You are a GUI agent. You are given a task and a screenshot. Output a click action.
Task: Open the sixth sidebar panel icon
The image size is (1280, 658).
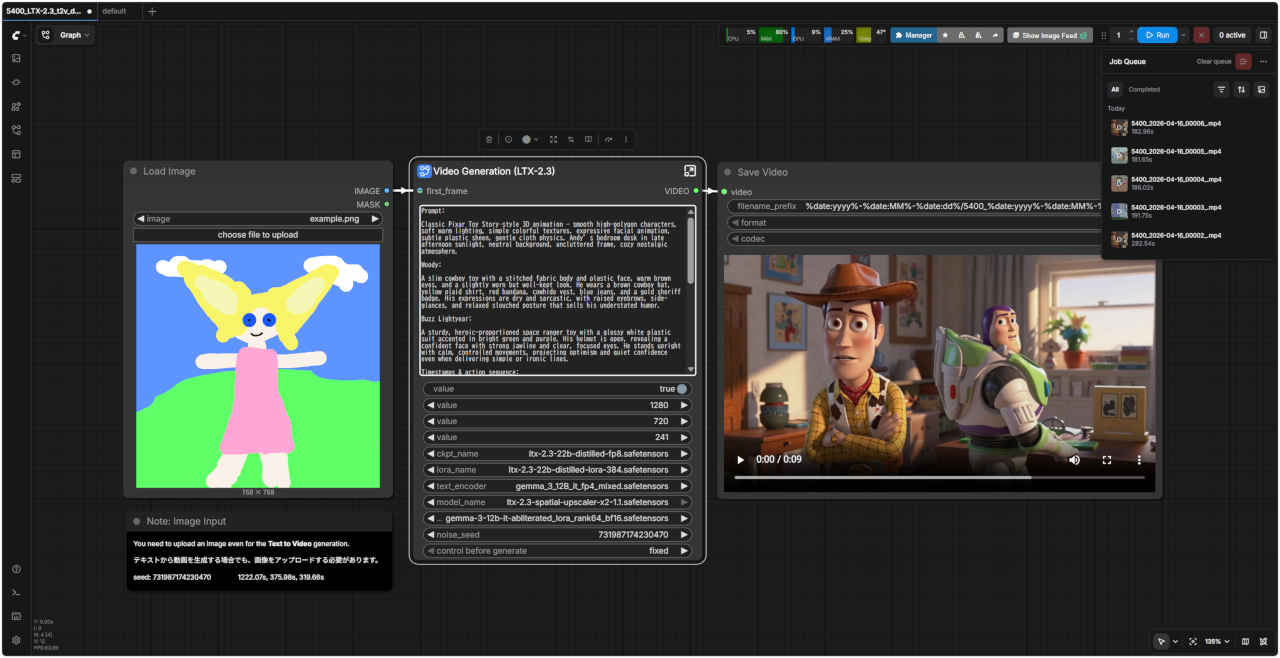pyautogui.click(x=16, y=178)
